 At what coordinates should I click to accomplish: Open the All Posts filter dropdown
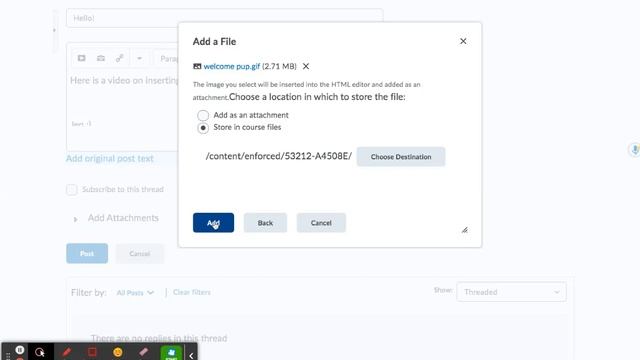point(135,293)
